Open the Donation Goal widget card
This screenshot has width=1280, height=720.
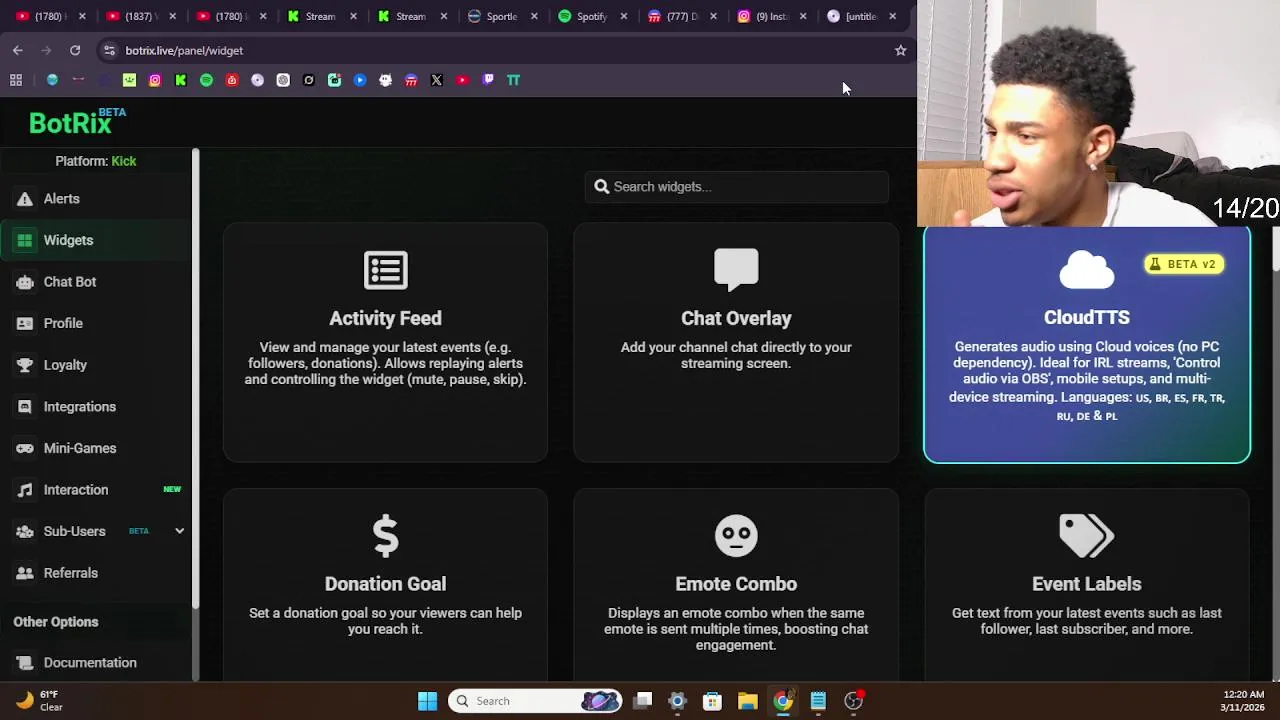[x=385, y=585]
